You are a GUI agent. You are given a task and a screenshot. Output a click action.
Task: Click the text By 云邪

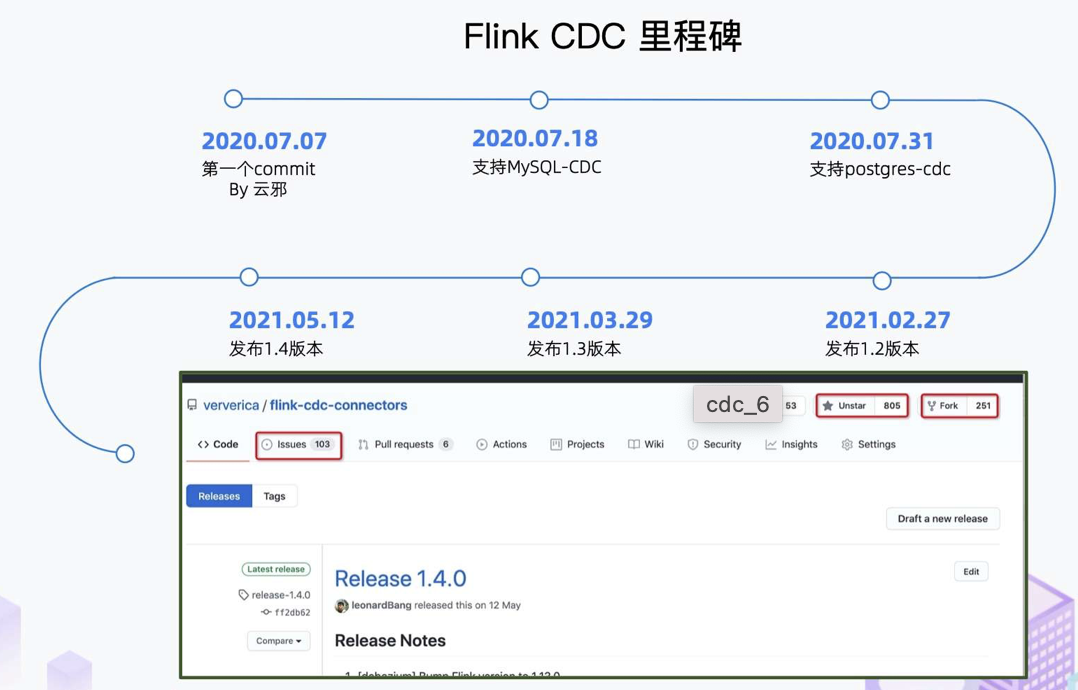(x=258, y=190)
